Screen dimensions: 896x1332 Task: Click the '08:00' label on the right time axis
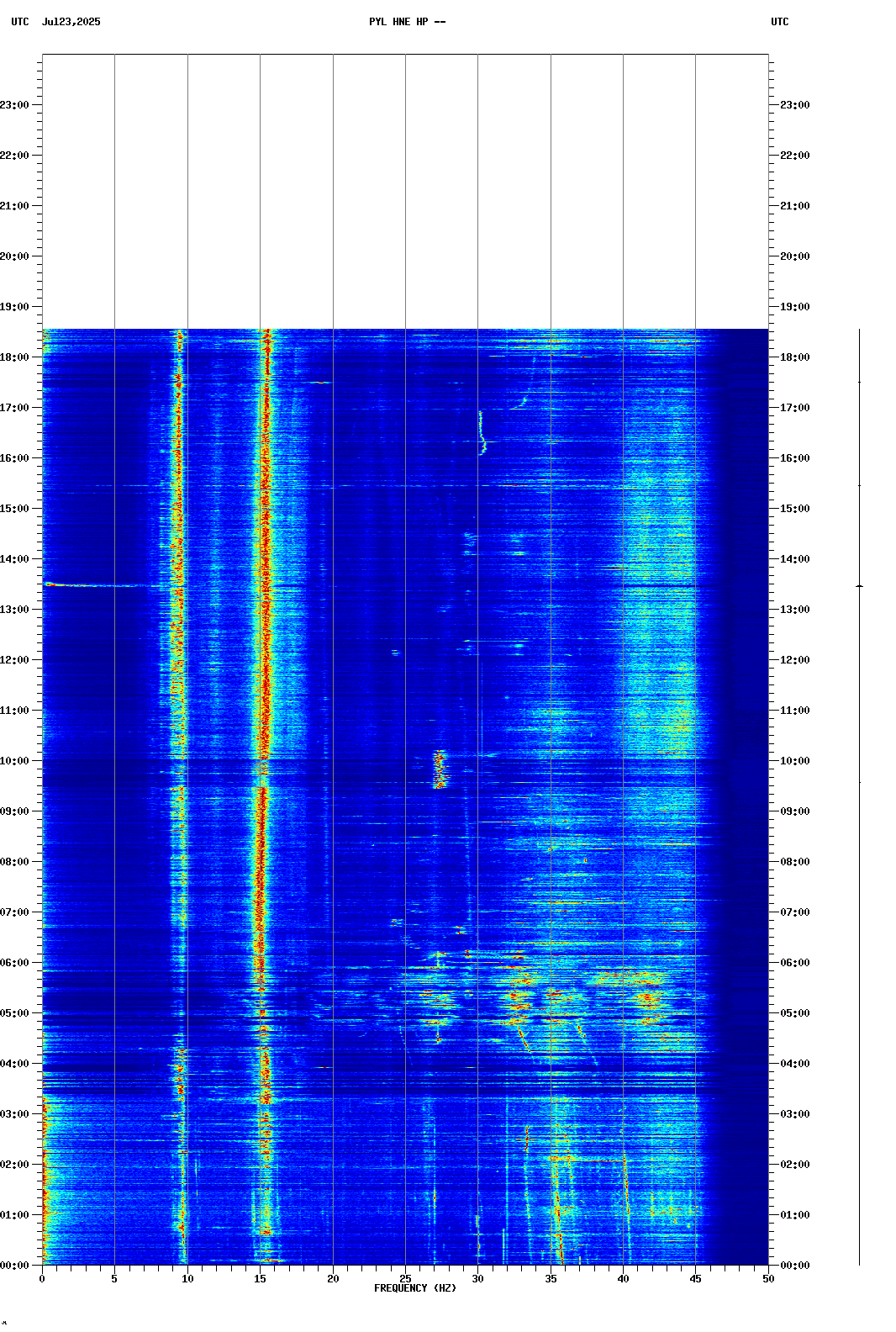(x=795, y=862)
